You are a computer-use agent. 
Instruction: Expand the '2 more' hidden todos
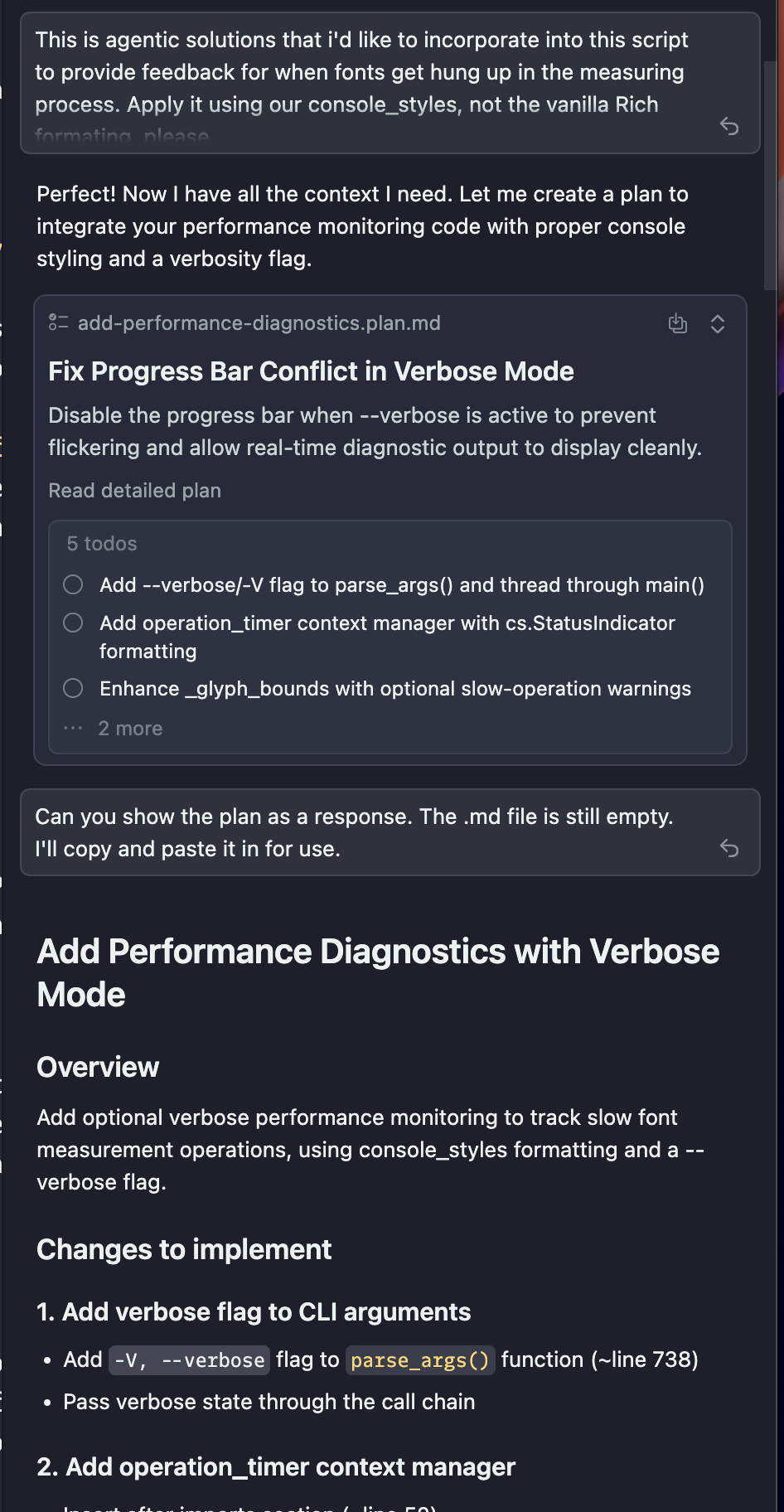pos(130,729)
